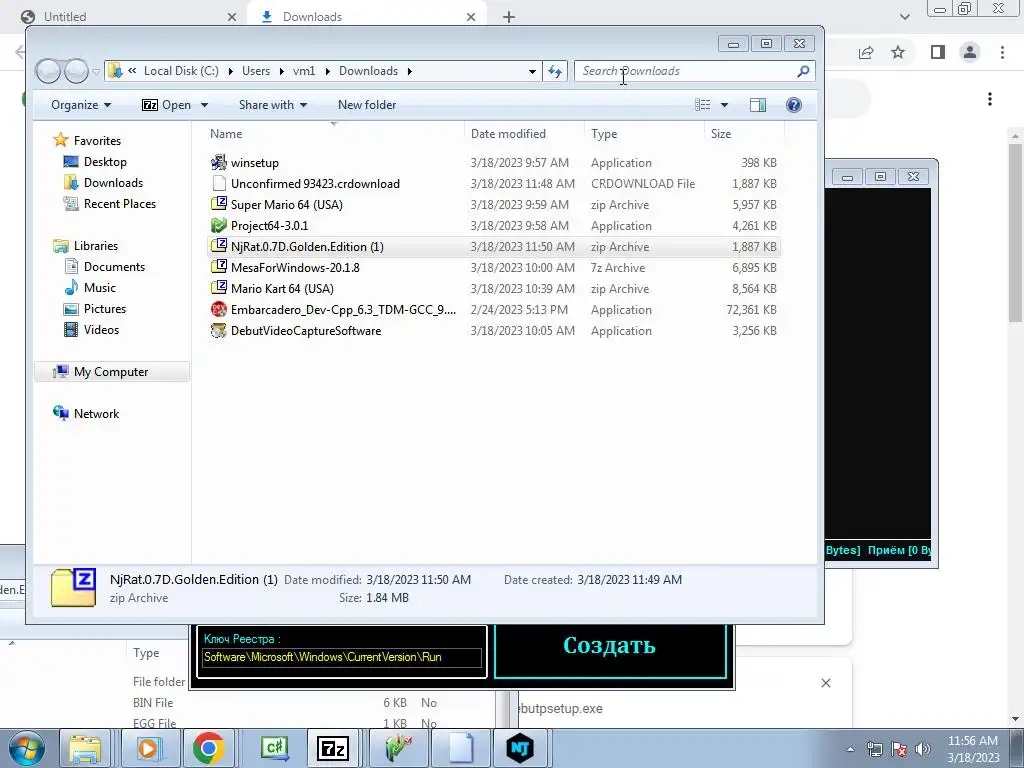The image size is (1024, 768).
Task: Click the volume speaker tray icon
Action: 923,749
